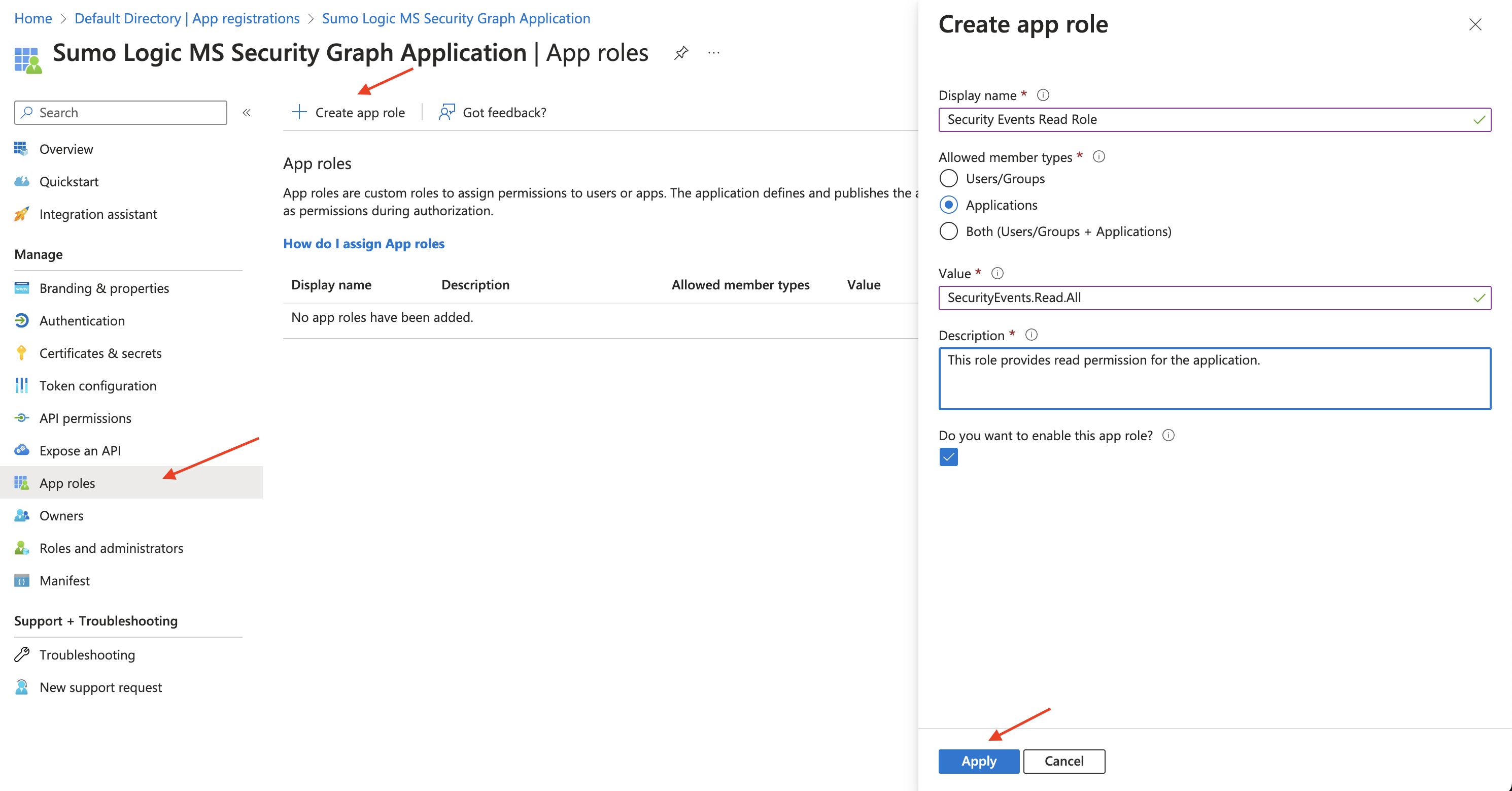Show the Allowed member types info tooltip
1512x791 pixels.
click(1099, 157)
